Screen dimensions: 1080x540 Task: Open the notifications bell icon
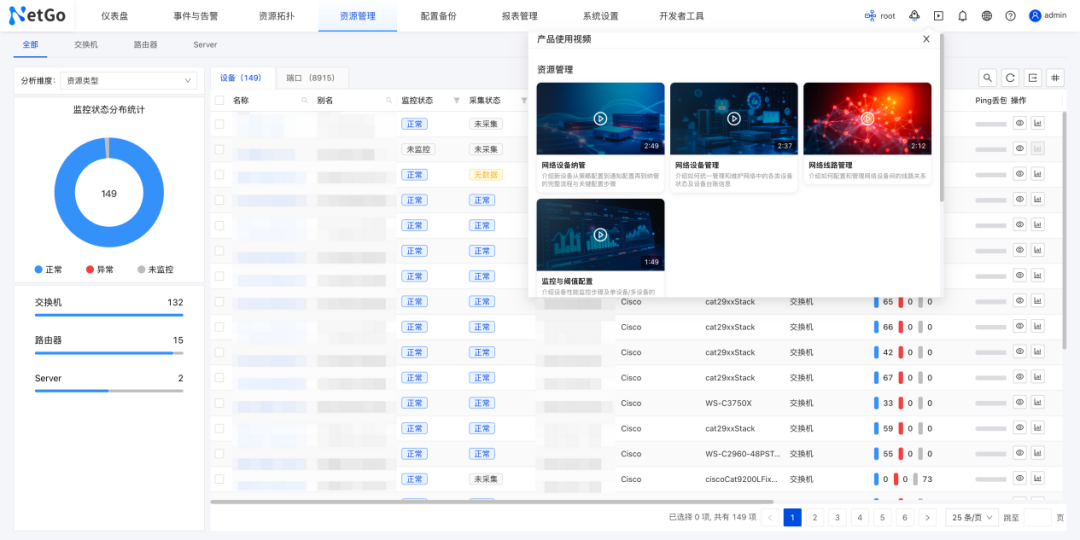(963, 16)
